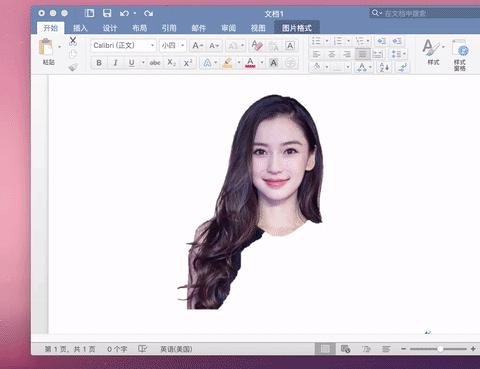Click the Styles (样式) gallery button
This screenshot has width=480, height=369.
433,53
